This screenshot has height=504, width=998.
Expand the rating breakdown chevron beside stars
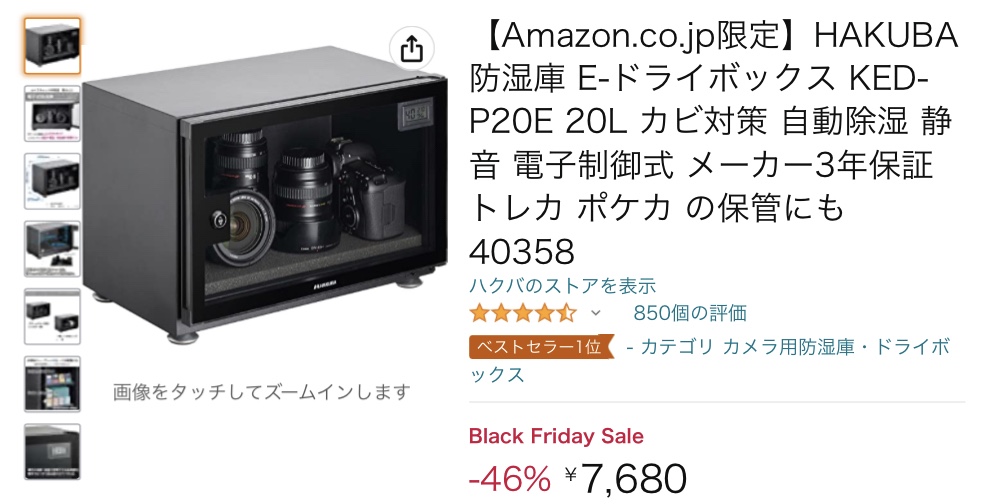pos(596,313)
